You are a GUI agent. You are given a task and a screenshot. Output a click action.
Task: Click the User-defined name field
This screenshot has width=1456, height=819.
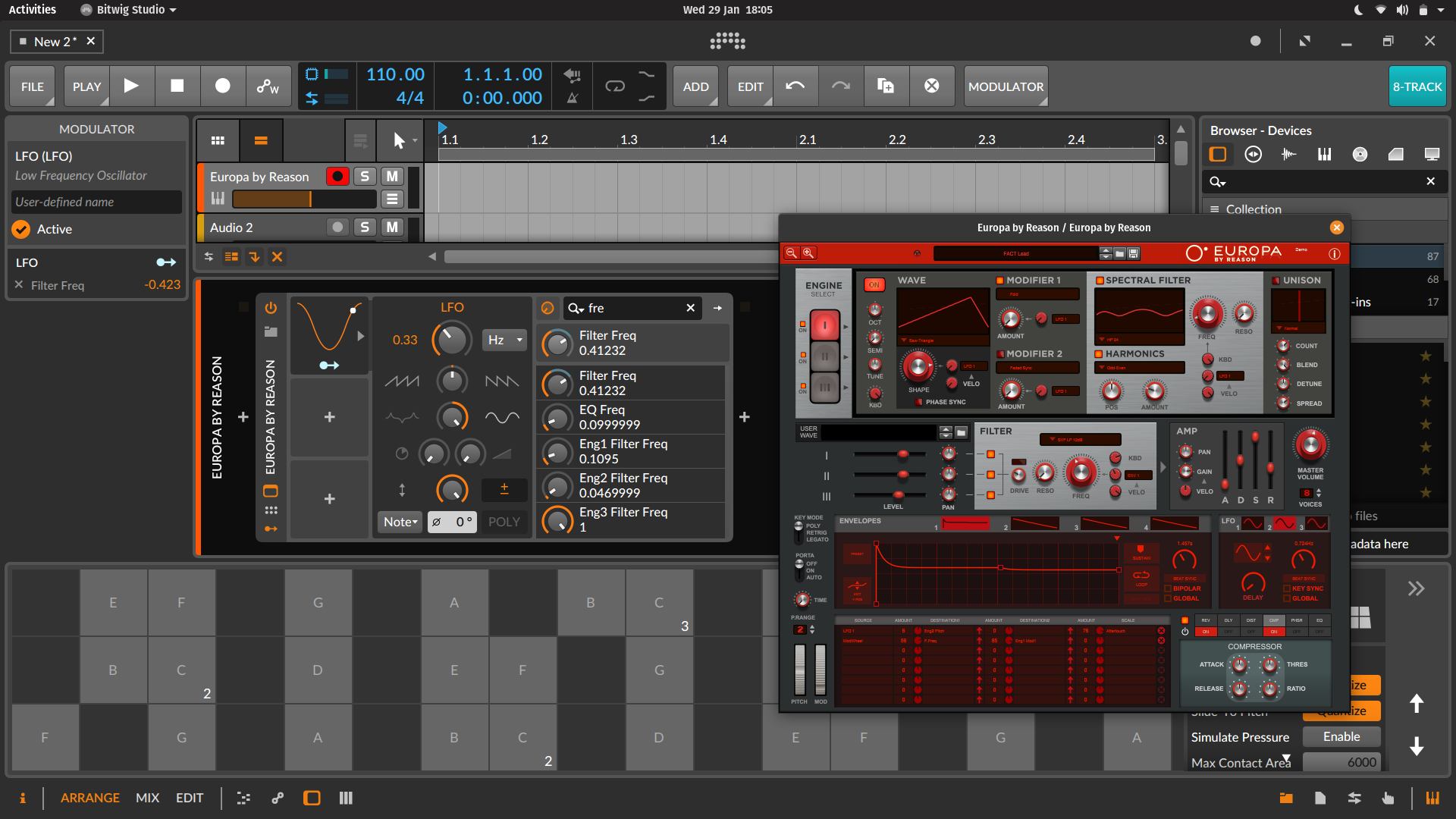pyautogui.click(x=96, y=202)
